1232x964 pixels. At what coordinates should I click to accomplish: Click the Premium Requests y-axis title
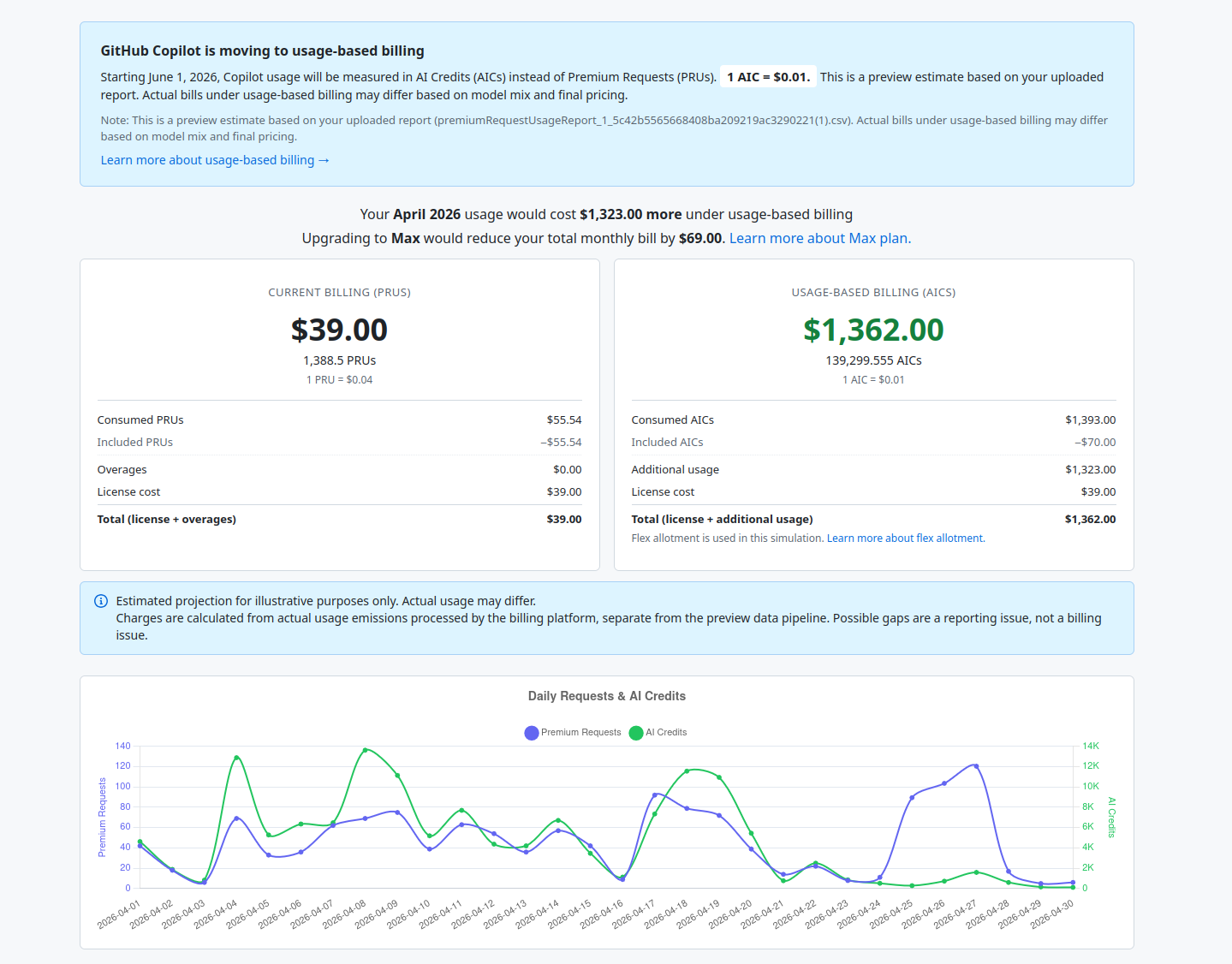pyautogui.click(x=103, y=817)
